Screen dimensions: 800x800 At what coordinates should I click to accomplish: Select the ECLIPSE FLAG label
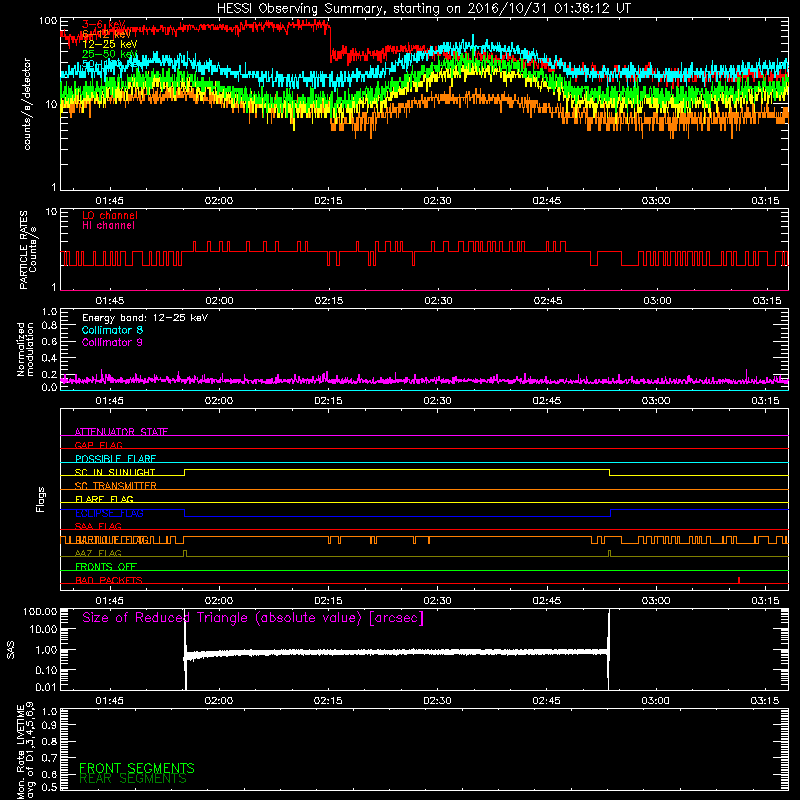[109, 513]
